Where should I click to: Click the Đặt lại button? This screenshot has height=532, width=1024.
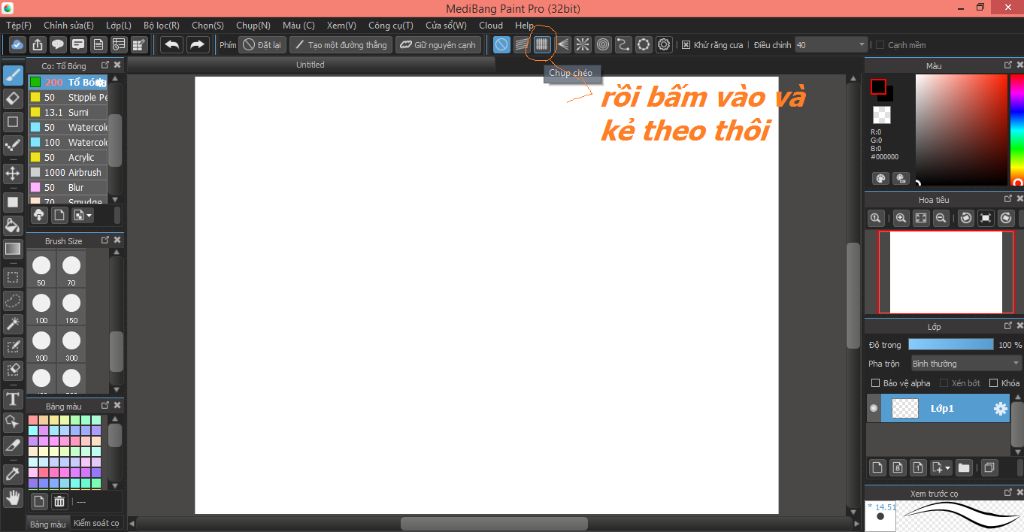[262, 45]
